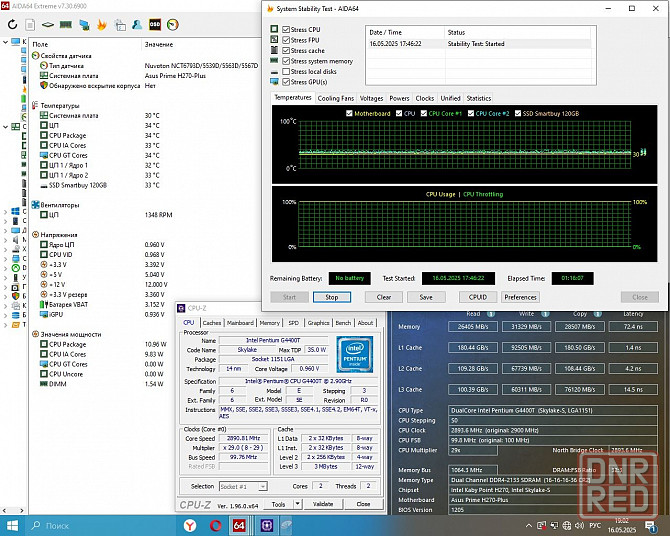670x536 pixels.
Task: Select the security shield icon in AIDA64 tree
Action: click(15, 296)
